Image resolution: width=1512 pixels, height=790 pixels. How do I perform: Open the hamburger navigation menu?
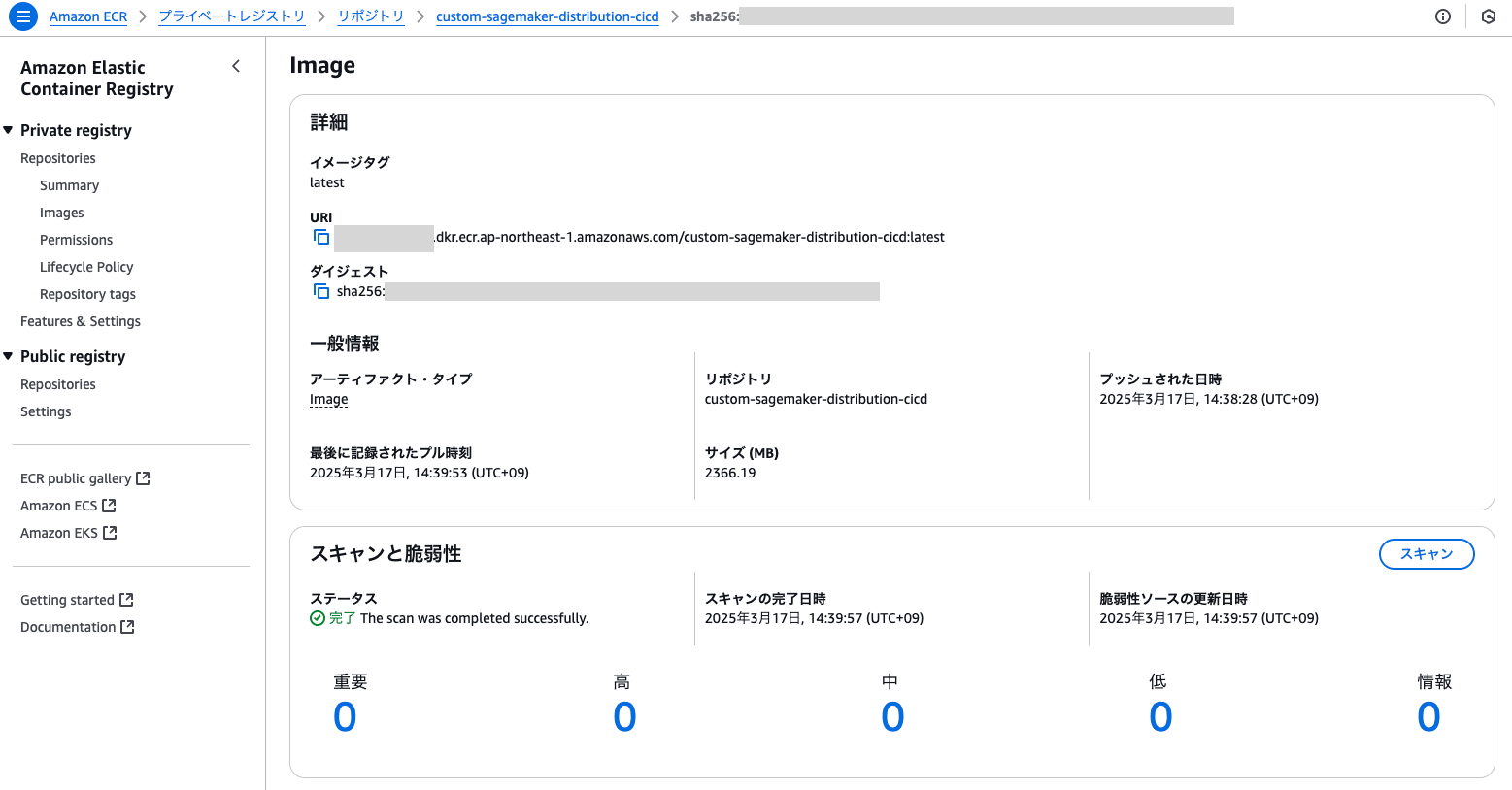click(x=23, y=16)
